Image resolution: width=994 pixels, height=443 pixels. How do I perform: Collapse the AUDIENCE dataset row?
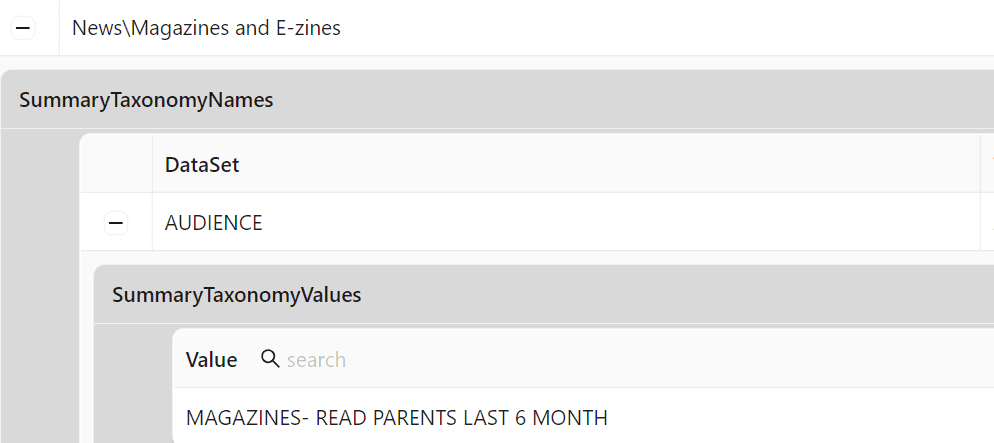tap(116, 222)
